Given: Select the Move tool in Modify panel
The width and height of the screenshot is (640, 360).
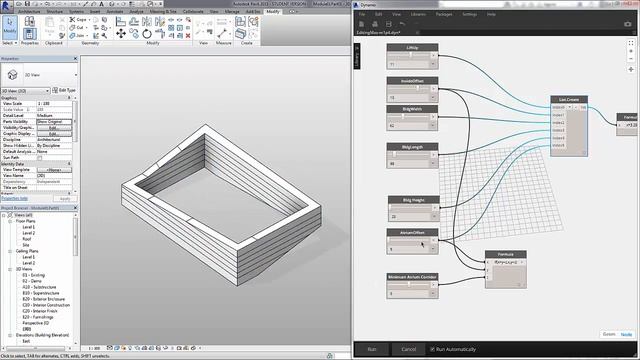Looking at the screenshot, I should tap(121, 33).
